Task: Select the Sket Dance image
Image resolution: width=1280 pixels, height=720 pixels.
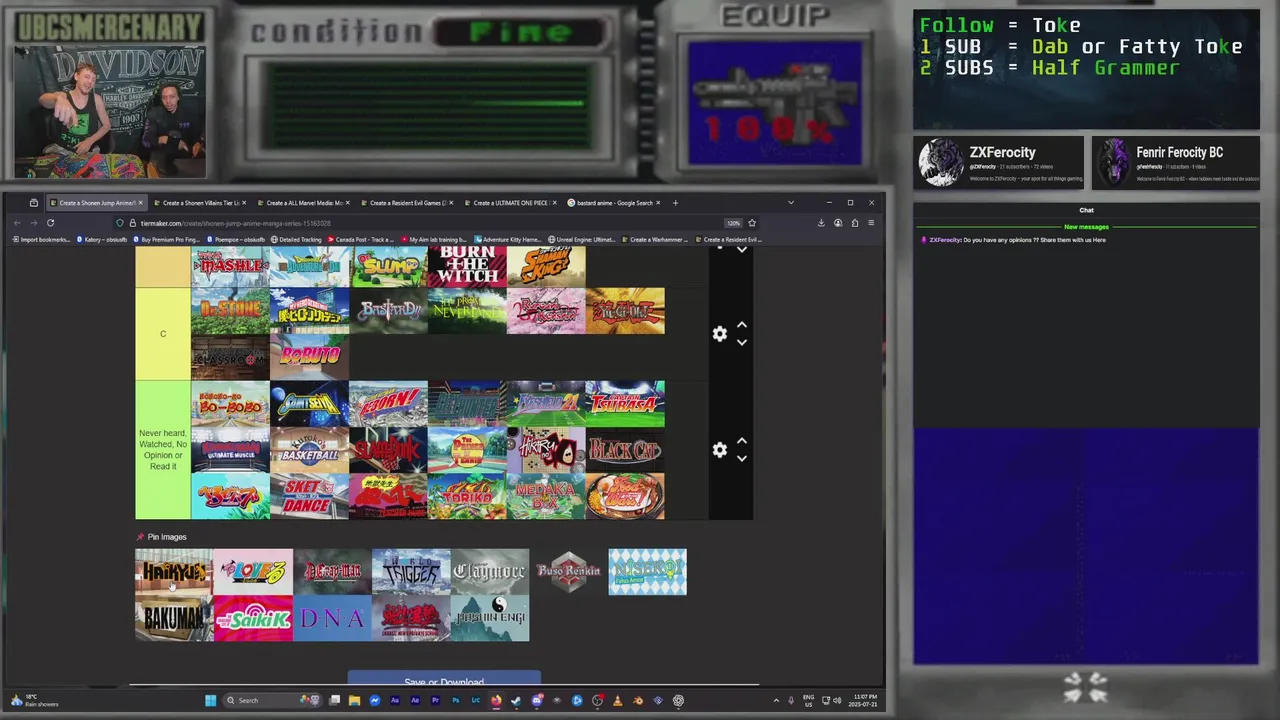Action: [x=309, y=496]
